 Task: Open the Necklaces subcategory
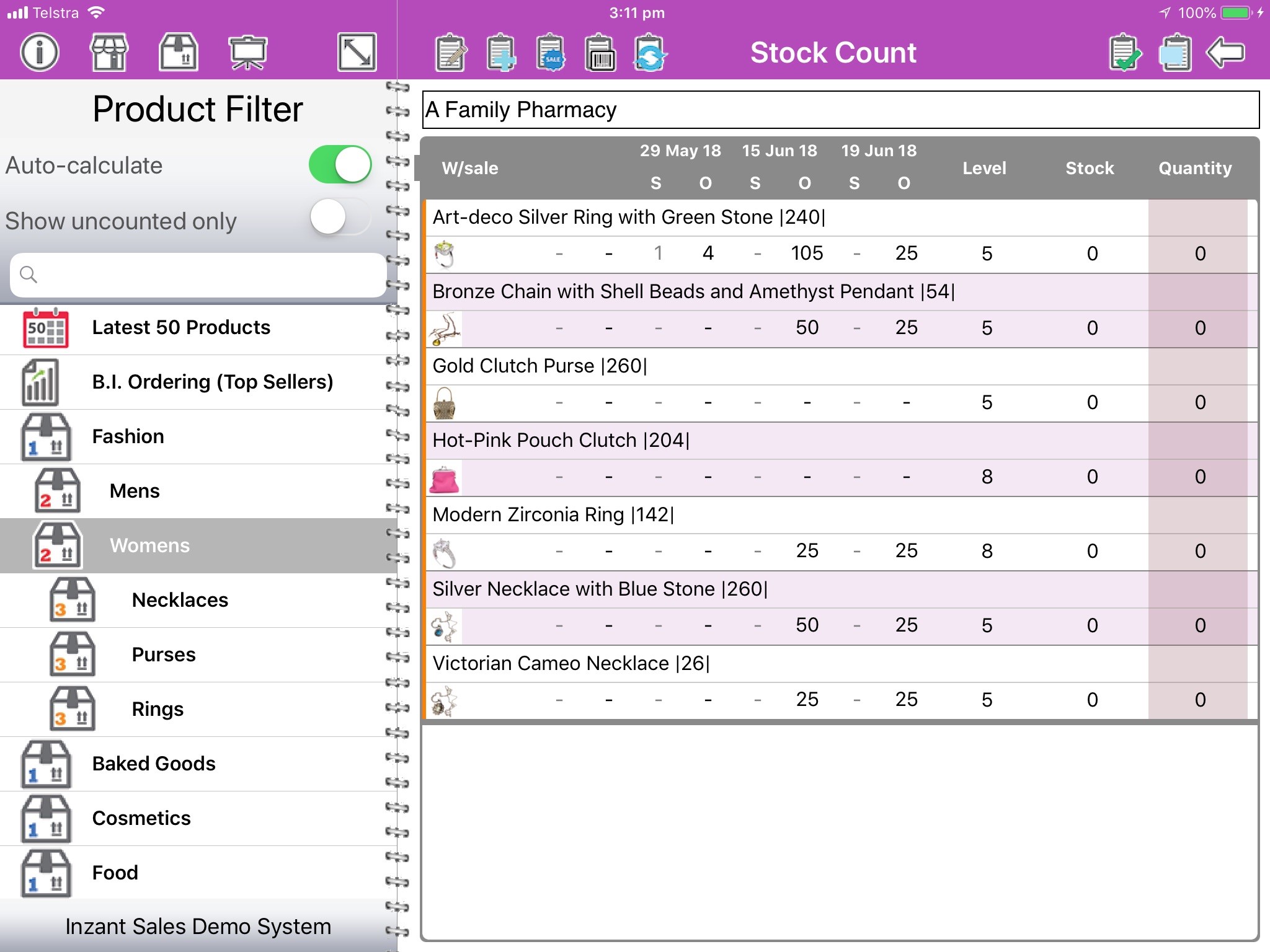coord(180,600)
